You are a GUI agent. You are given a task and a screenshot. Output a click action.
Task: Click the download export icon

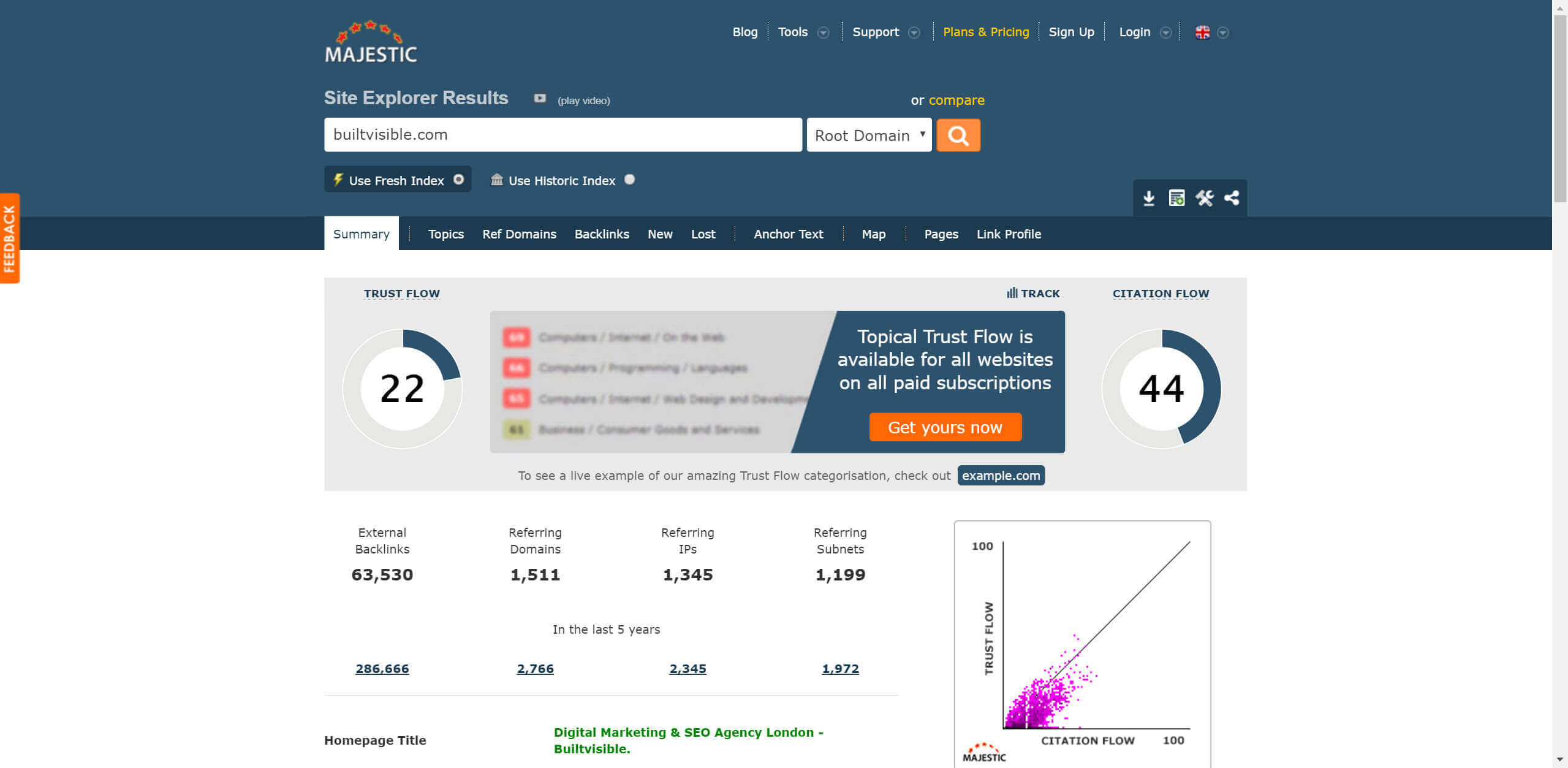(x=1149, y=198)
